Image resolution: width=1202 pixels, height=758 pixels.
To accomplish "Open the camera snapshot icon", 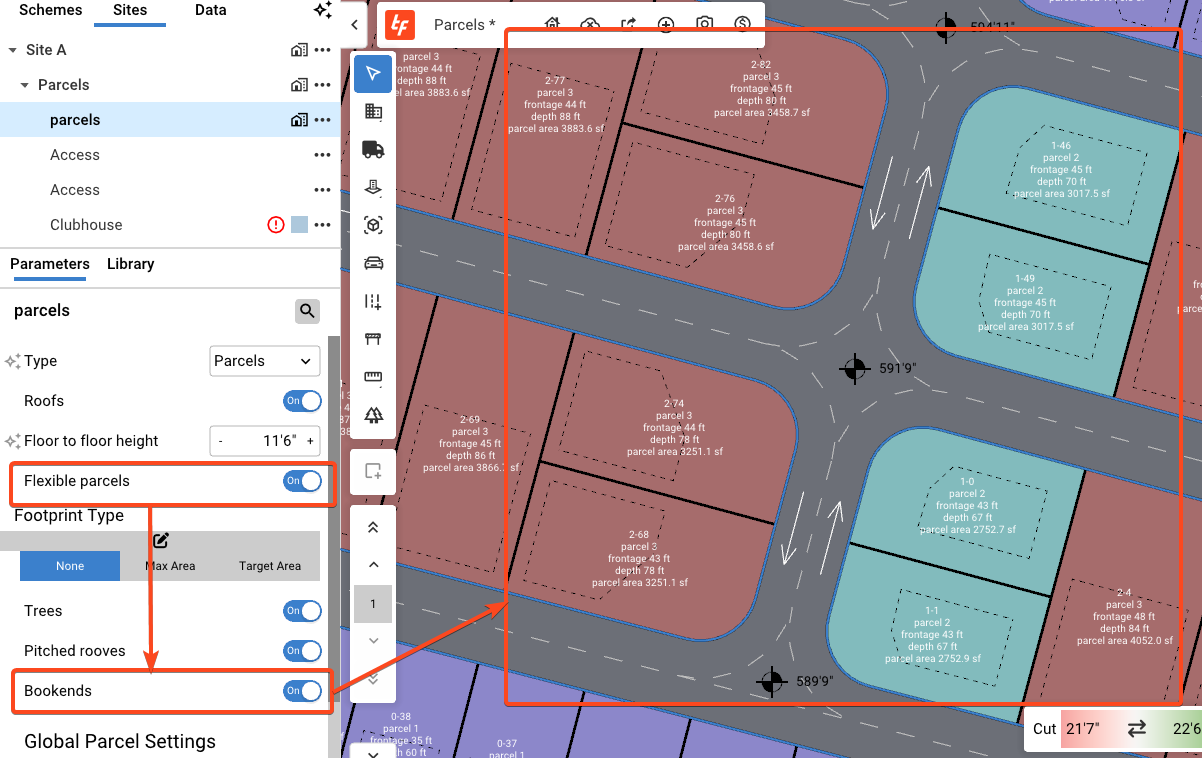I will point(704,24).
